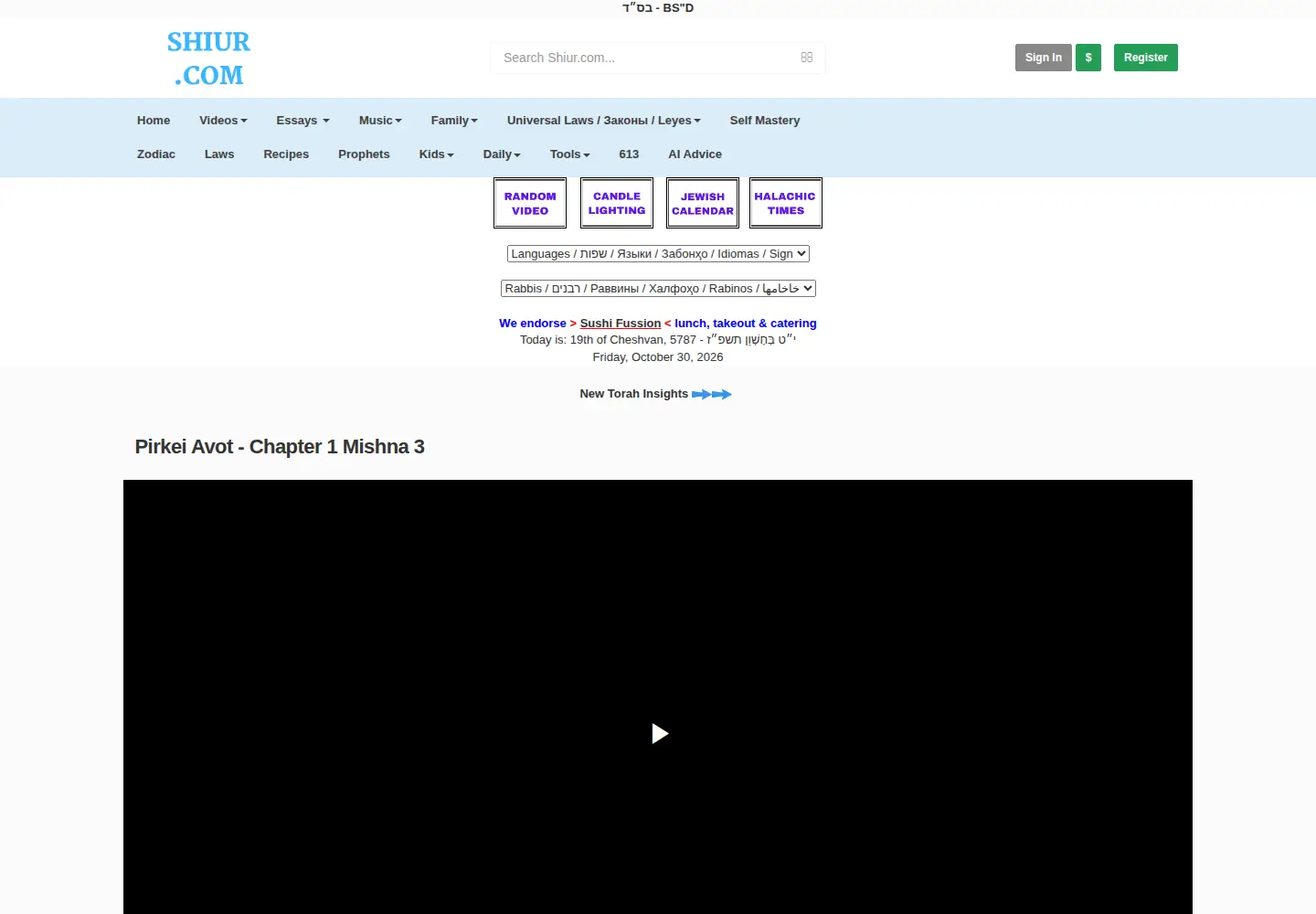Viewport: 1316px width, 914px height.
Task: Expand the Tools menu
Action: pos(569,154)
